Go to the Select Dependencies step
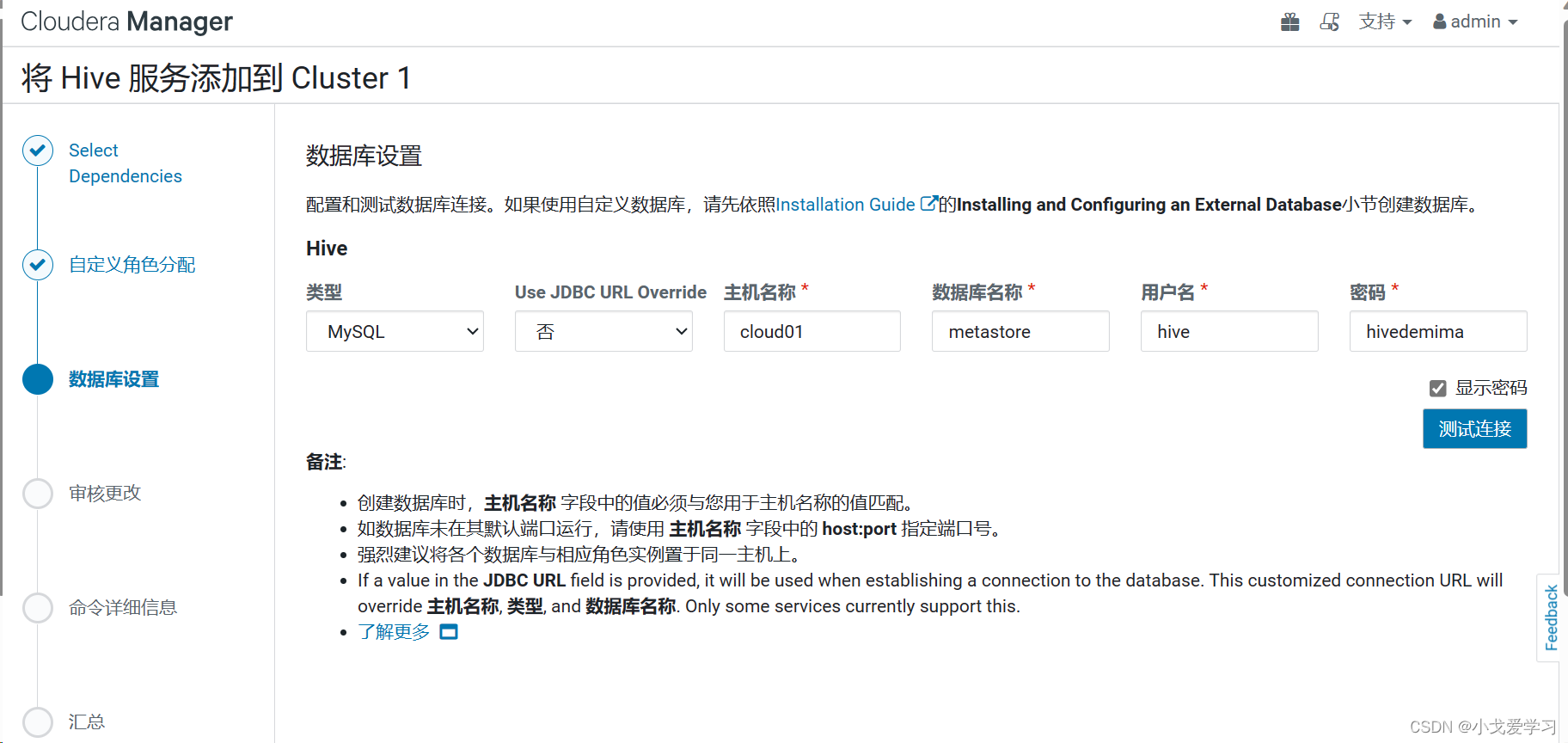1568x743 pixels. (126, 163)
